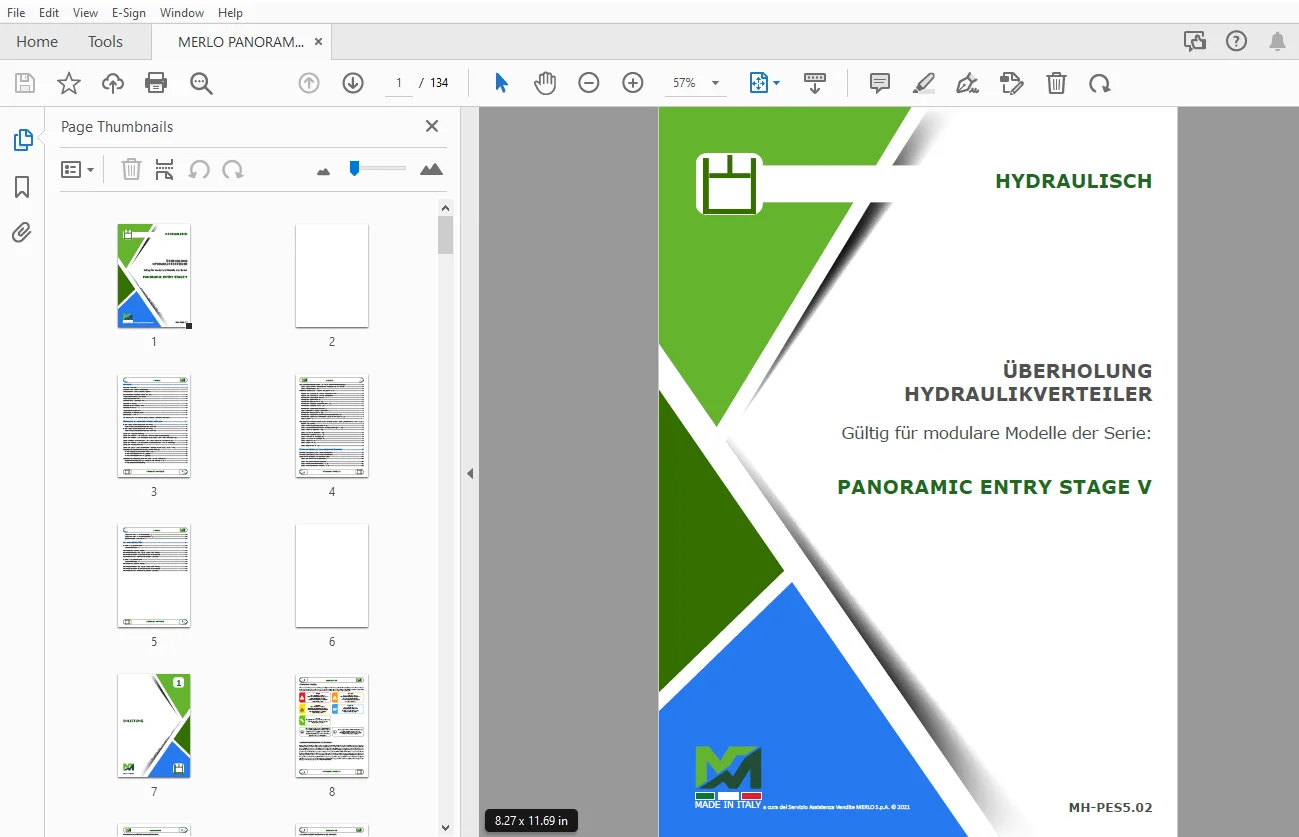Open the E-Sign menu
The width and height of the screenshot is (1299, 837).
click(x=129, y=12)
